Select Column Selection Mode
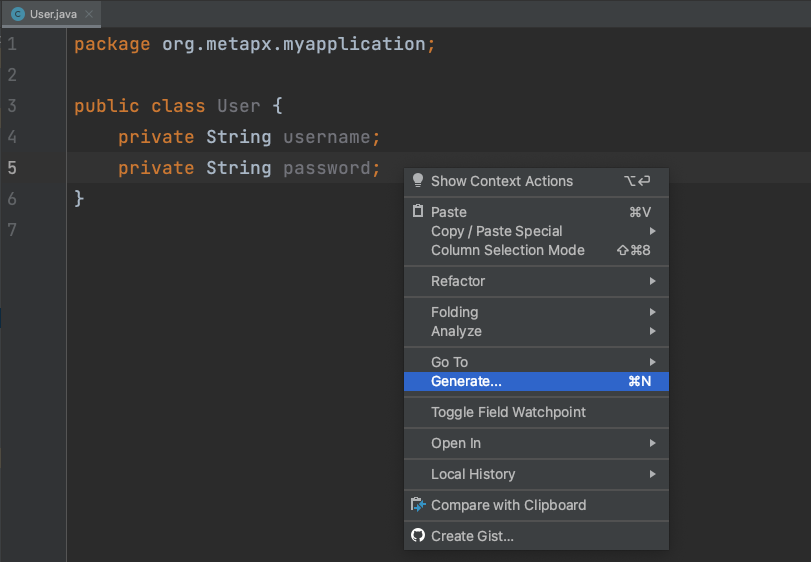Viewport: 811px width, 562px height. coord(536,250)
